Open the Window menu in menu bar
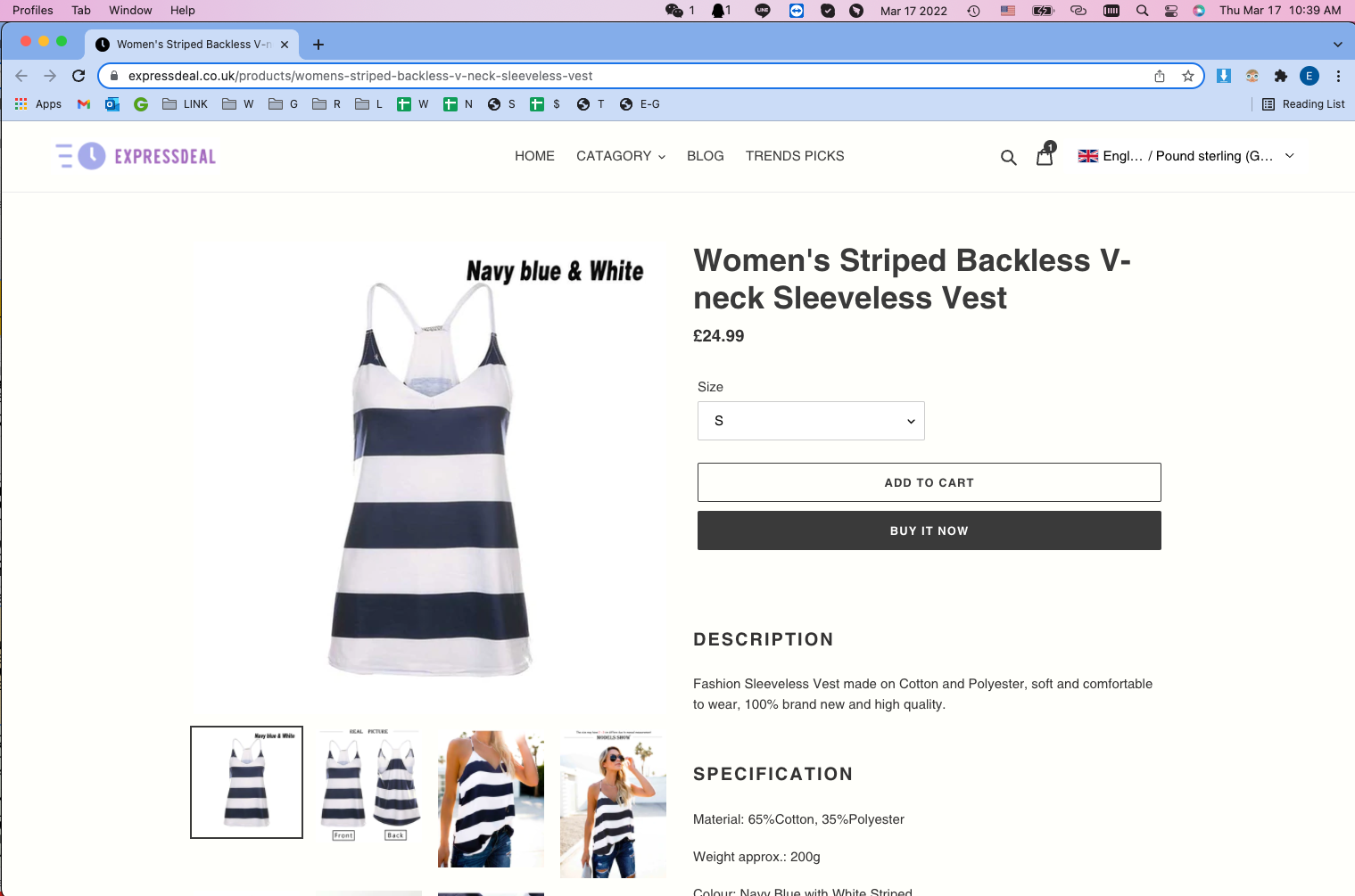This screenshot has width=1355, height=896. pos(130,11)
